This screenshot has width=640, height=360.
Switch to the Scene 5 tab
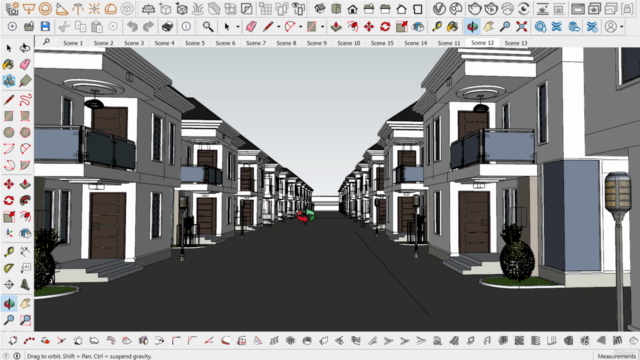pos(195,43)
